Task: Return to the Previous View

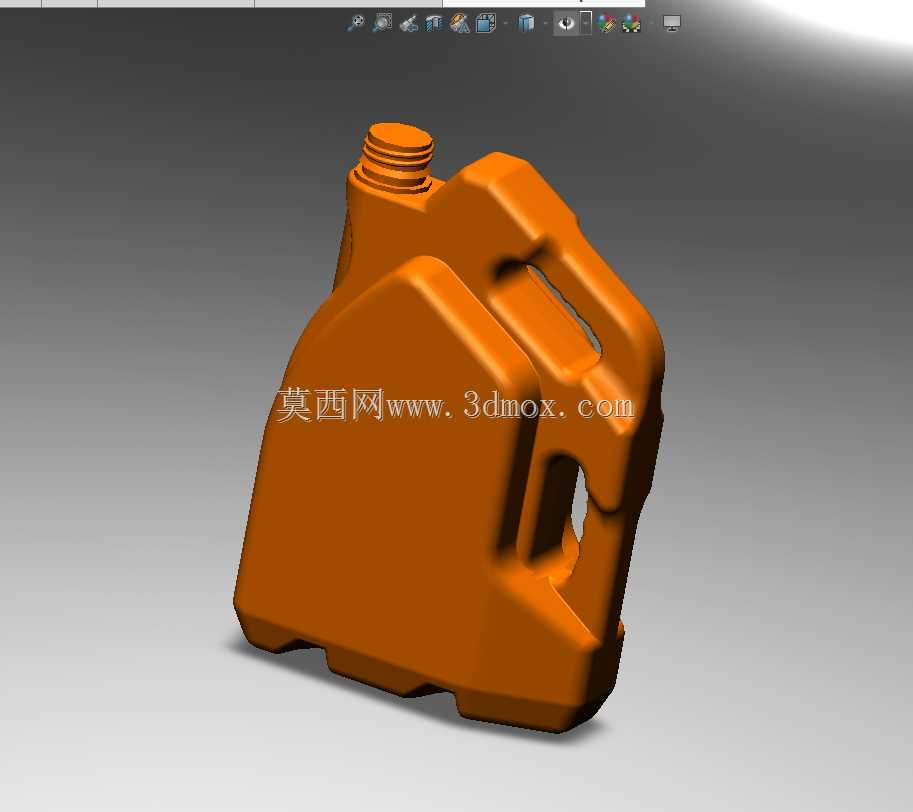Action: (408, 23)
